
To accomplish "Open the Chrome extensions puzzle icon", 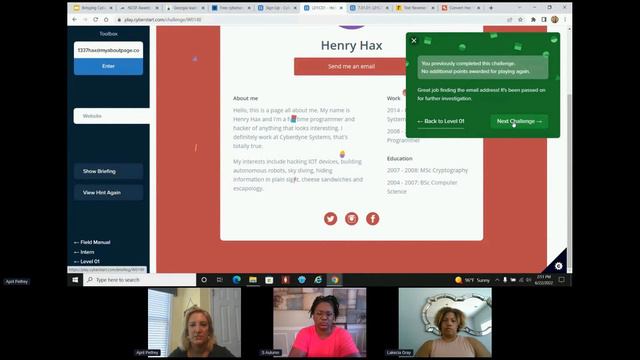I will tap(533, 20).
